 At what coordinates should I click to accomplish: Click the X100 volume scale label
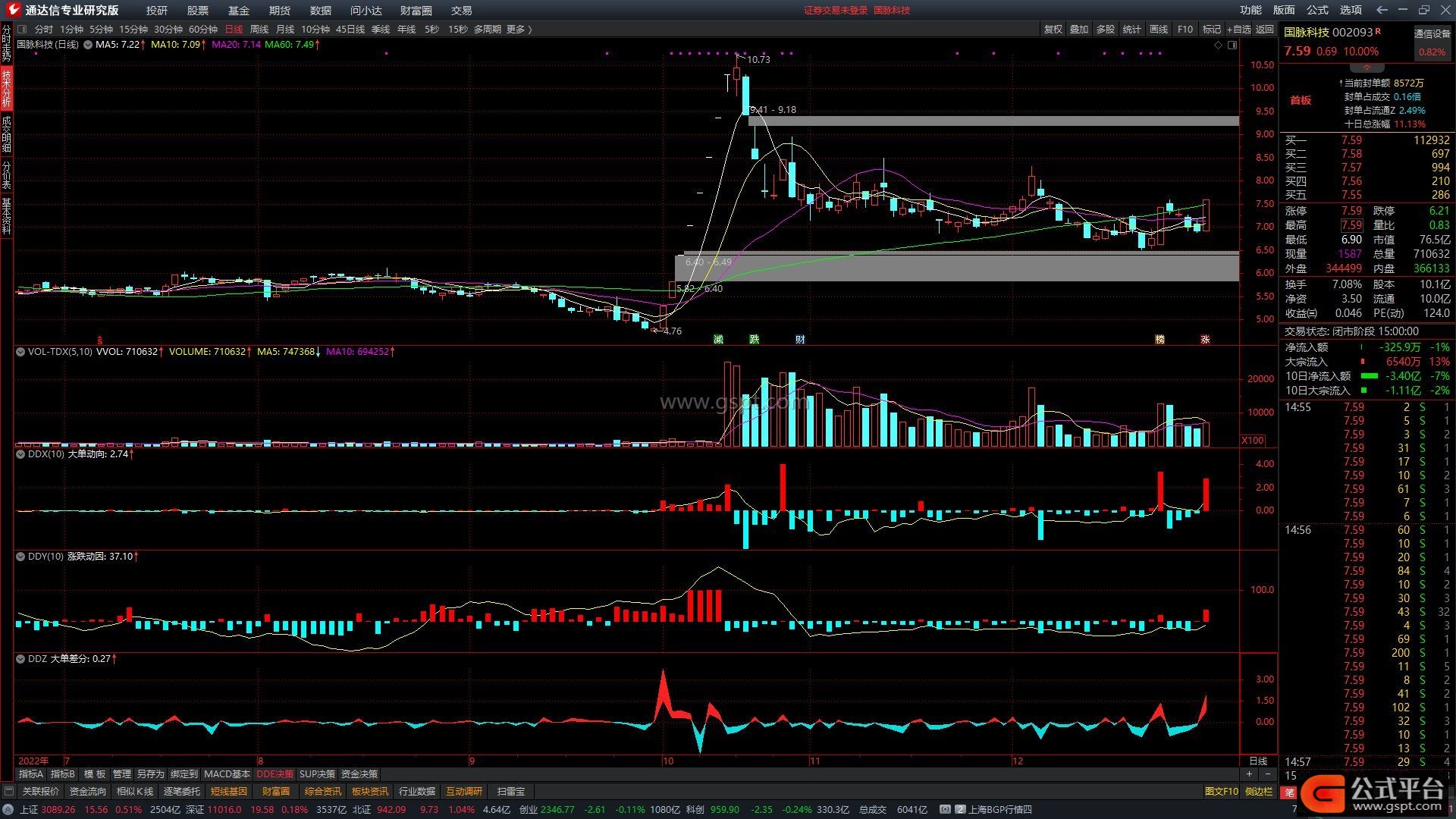click(1253, 441)
